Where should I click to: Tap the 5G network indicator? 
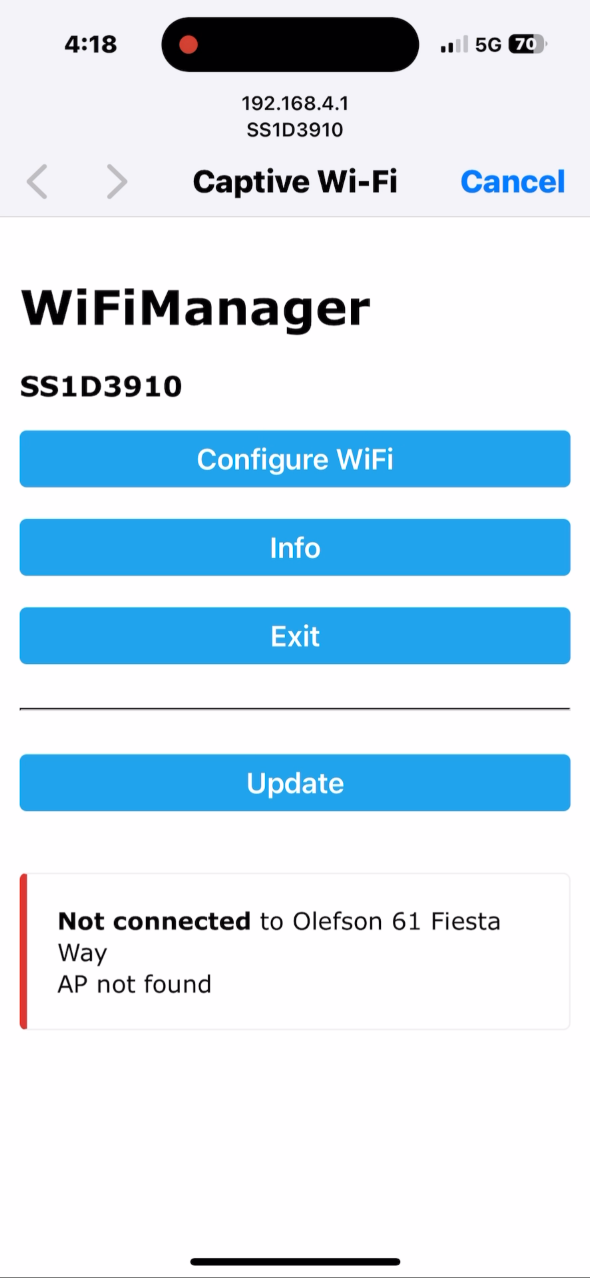pos(488,45)
